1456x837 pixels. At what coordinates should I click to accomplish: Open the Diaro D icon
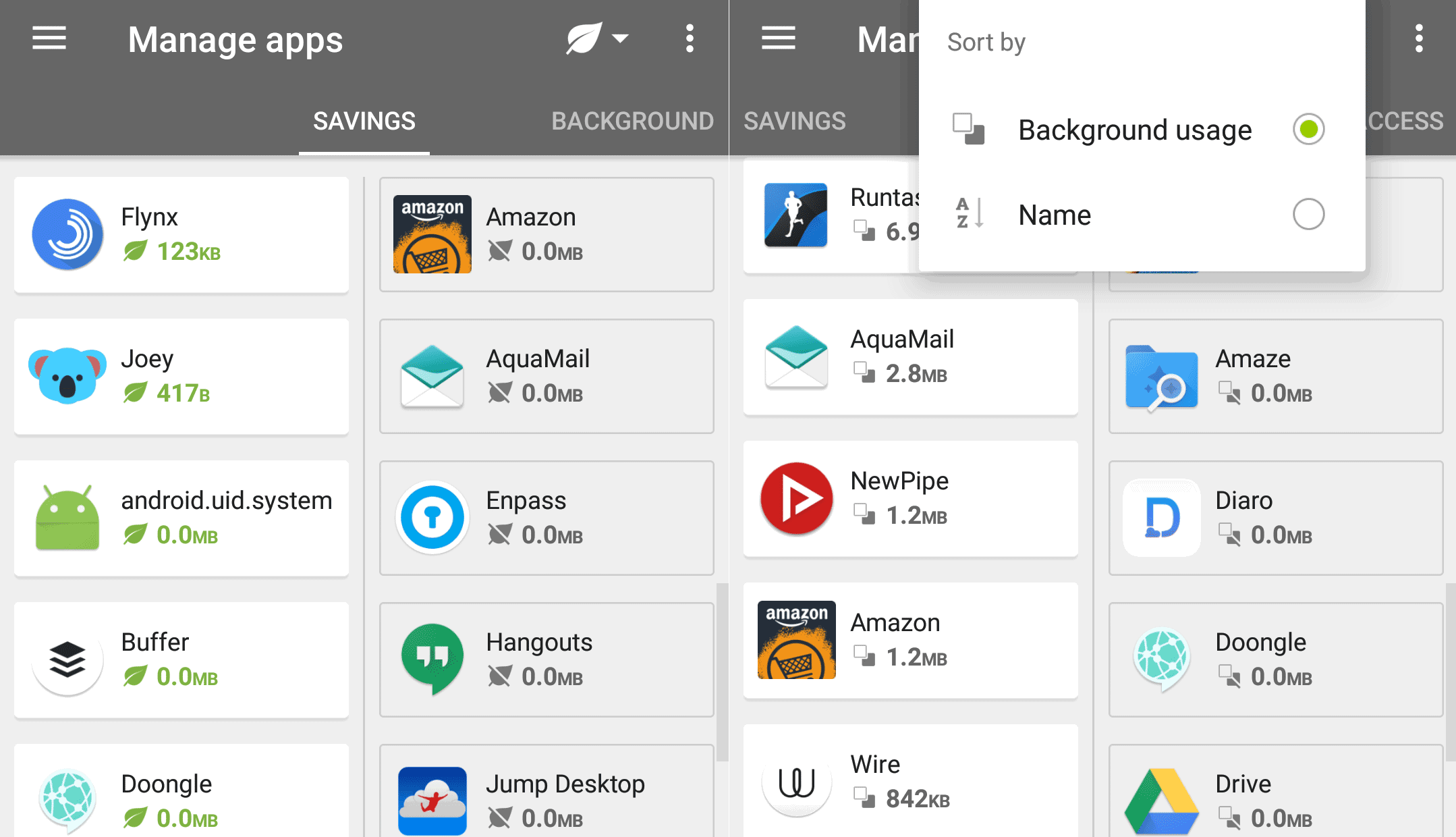coord(1162,518)
